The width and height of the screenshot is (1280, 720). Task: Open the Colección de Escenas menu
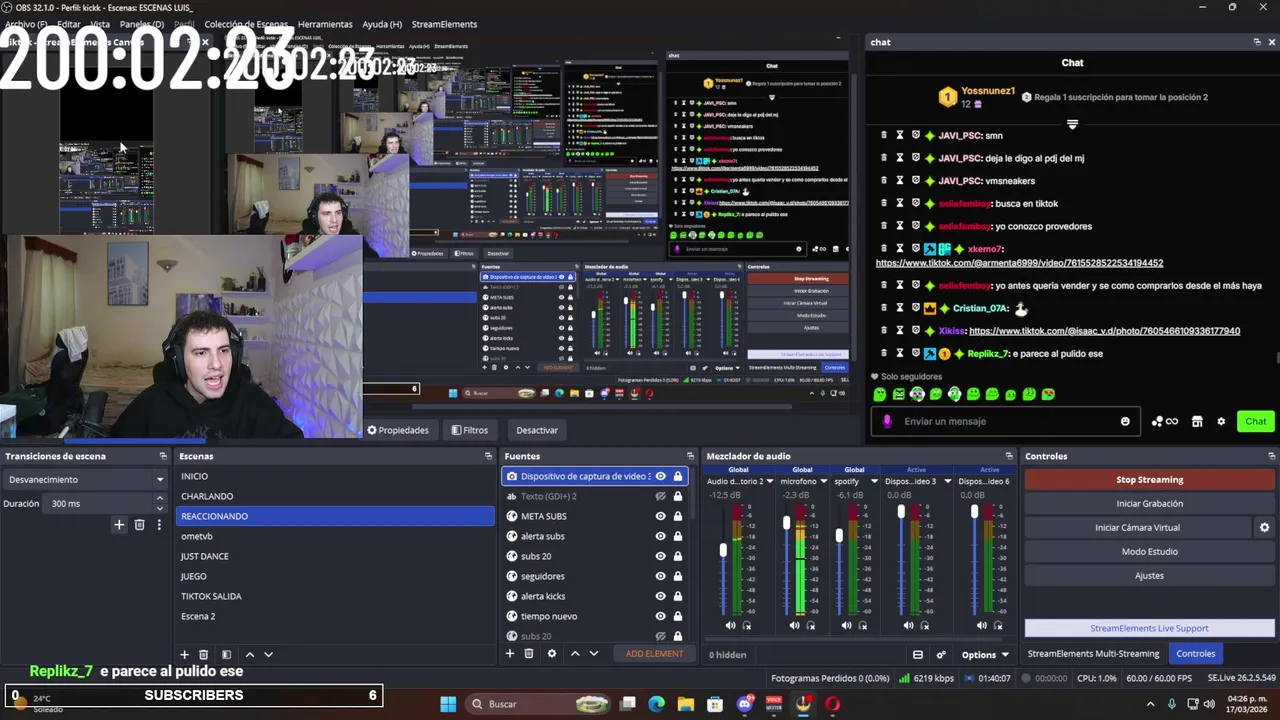pyautogui.click(x=246, y=24)
